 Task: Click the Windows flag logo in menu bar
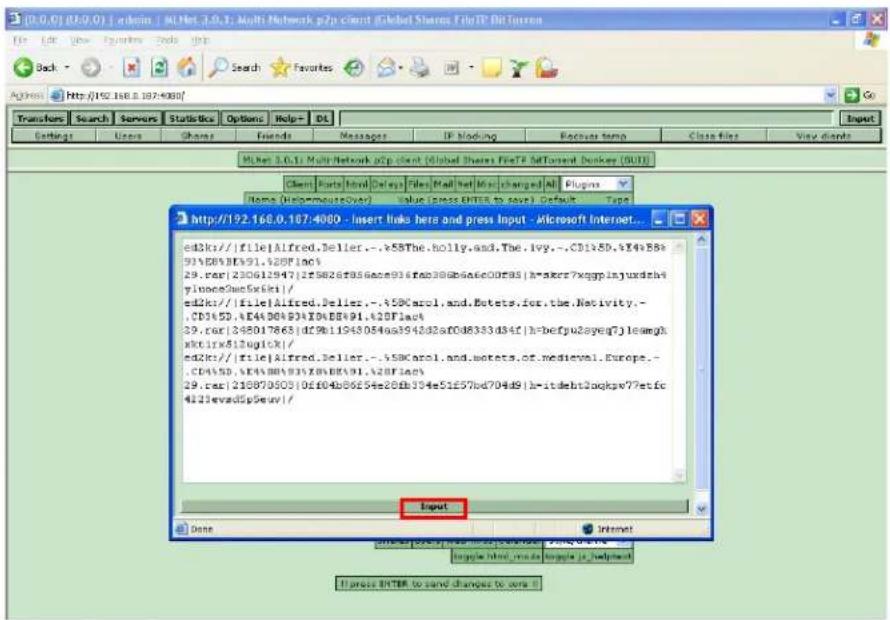click(871, 40)
